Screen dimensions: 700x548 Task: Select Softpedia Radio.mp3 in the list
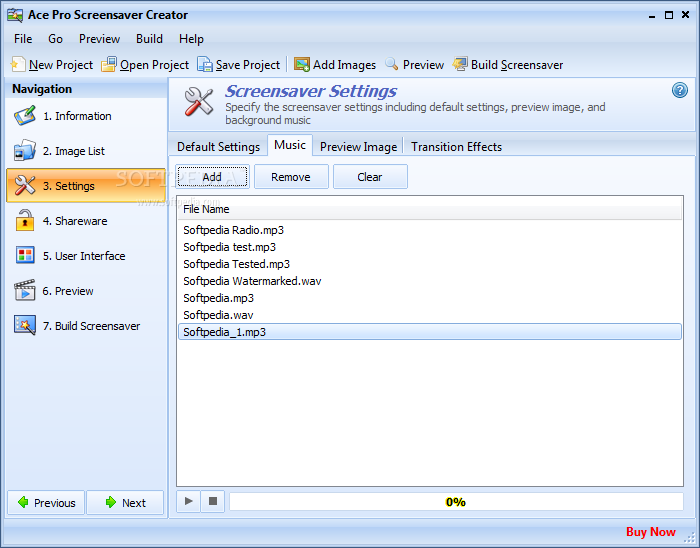tap(429, 230)
